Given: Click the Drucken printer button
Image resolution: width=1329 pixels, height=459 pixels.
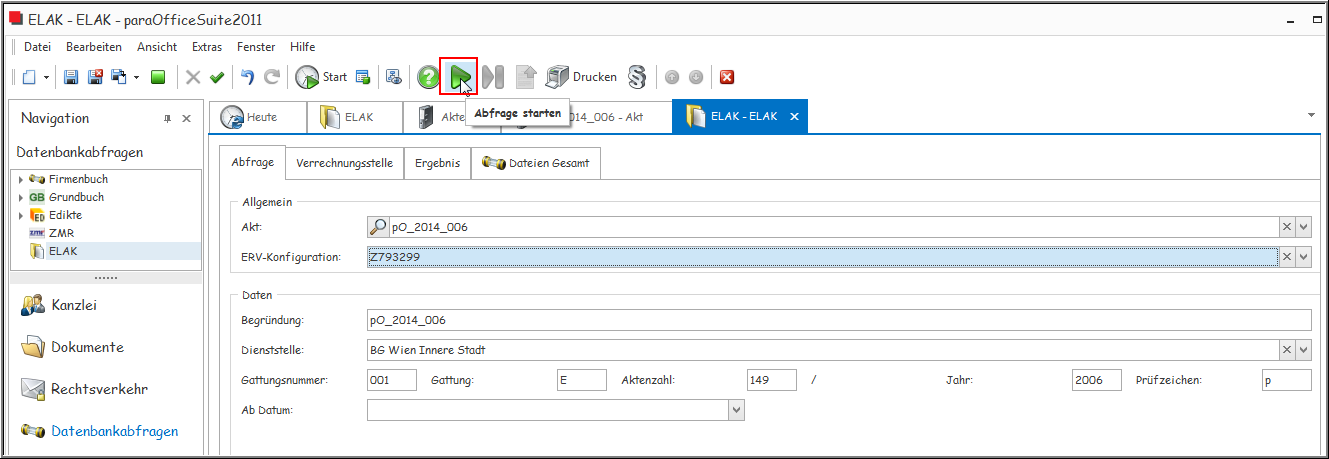Looking at the screenshot, I should 581,77.
